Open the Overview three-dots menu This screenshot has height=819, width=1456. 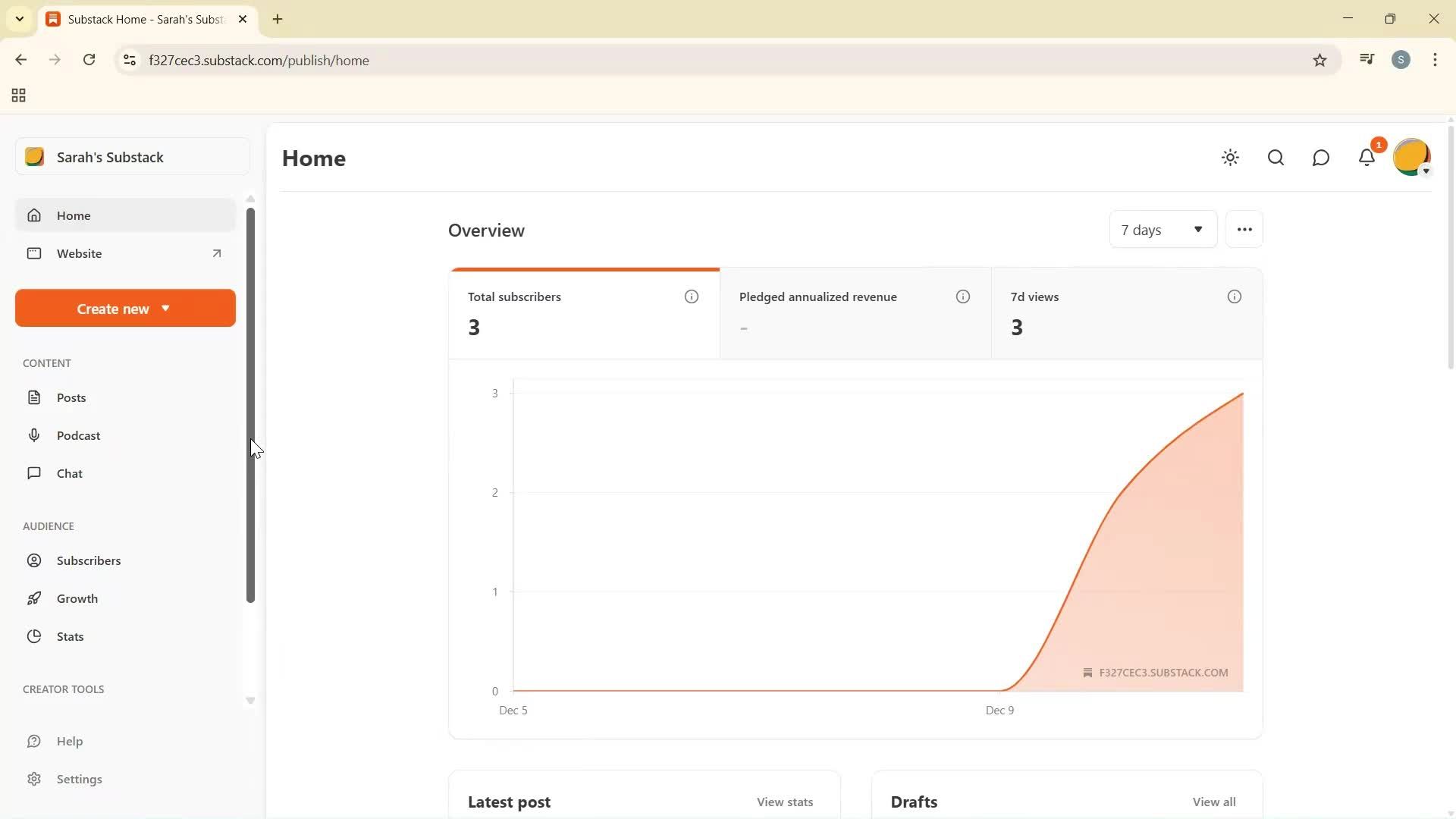click(1244, 230)
